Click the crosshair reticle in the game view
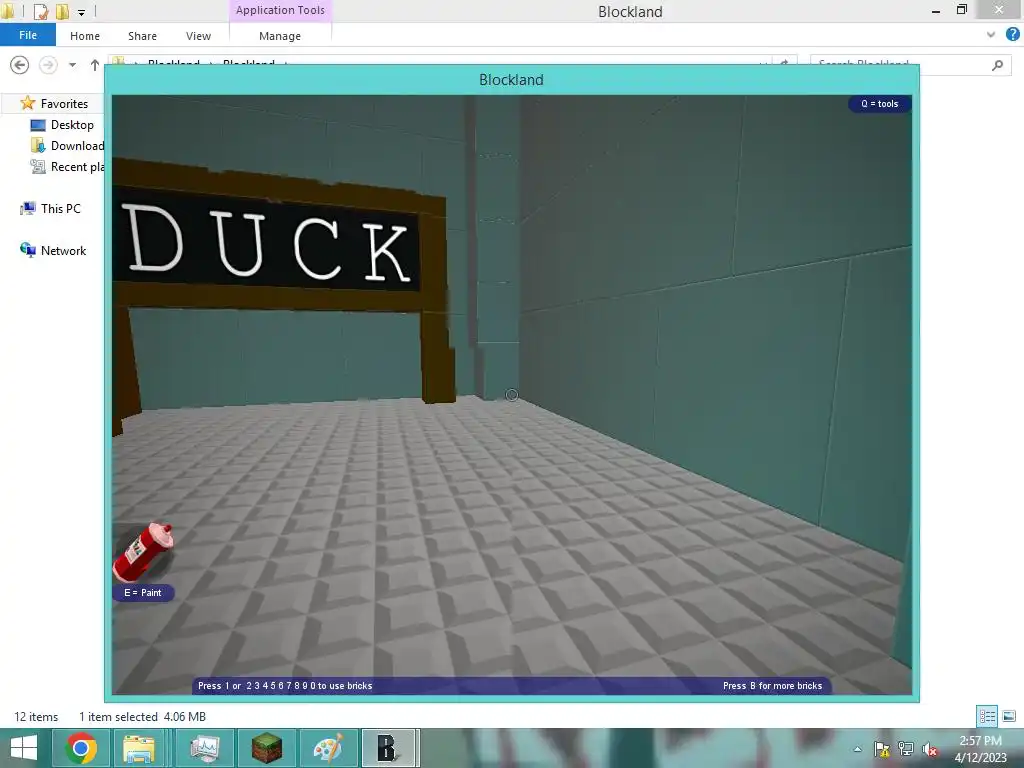 (512, 395)
